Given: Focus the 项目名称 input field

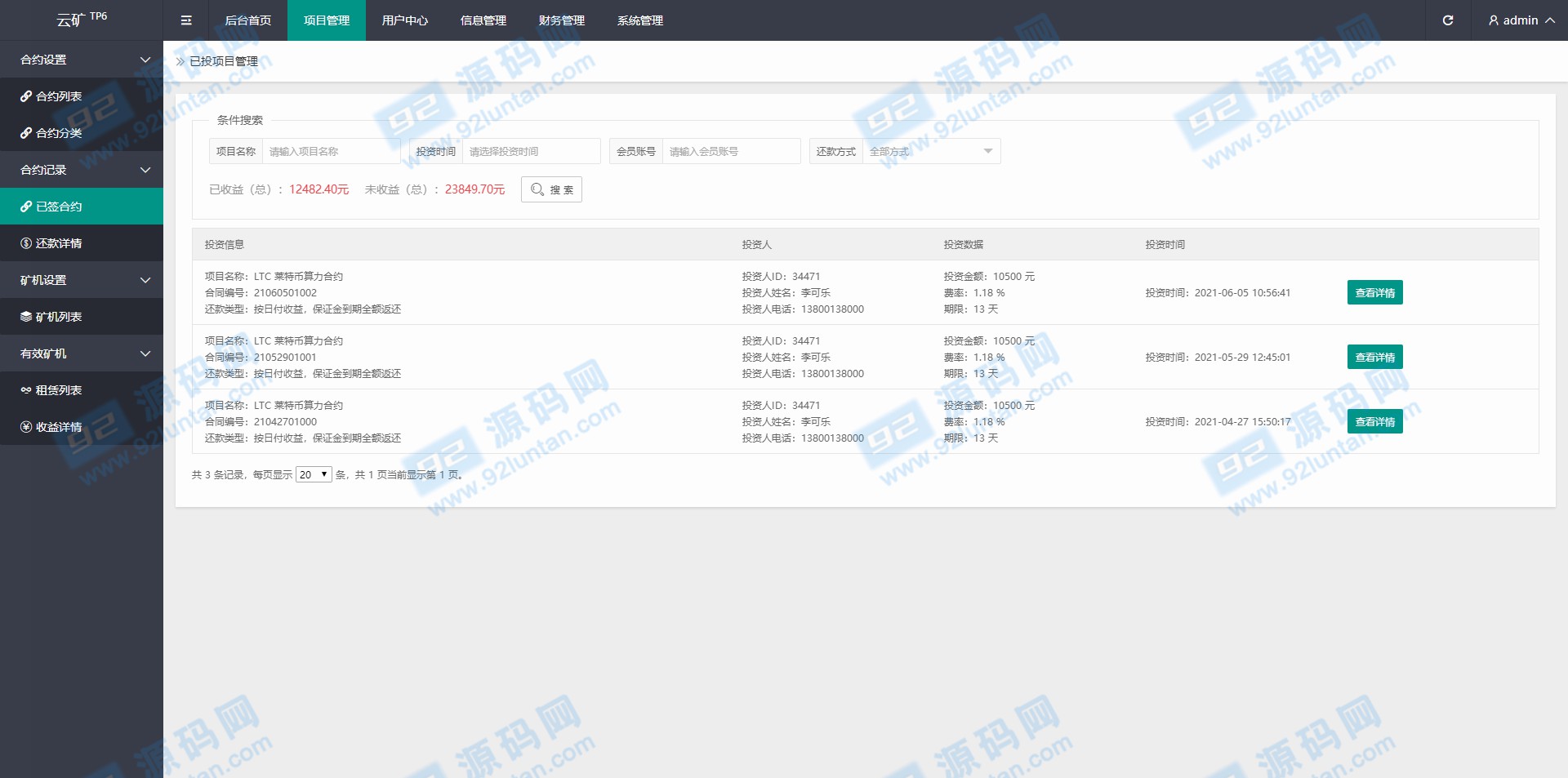Looking at the screenshot, I should [x=331, y=151].
